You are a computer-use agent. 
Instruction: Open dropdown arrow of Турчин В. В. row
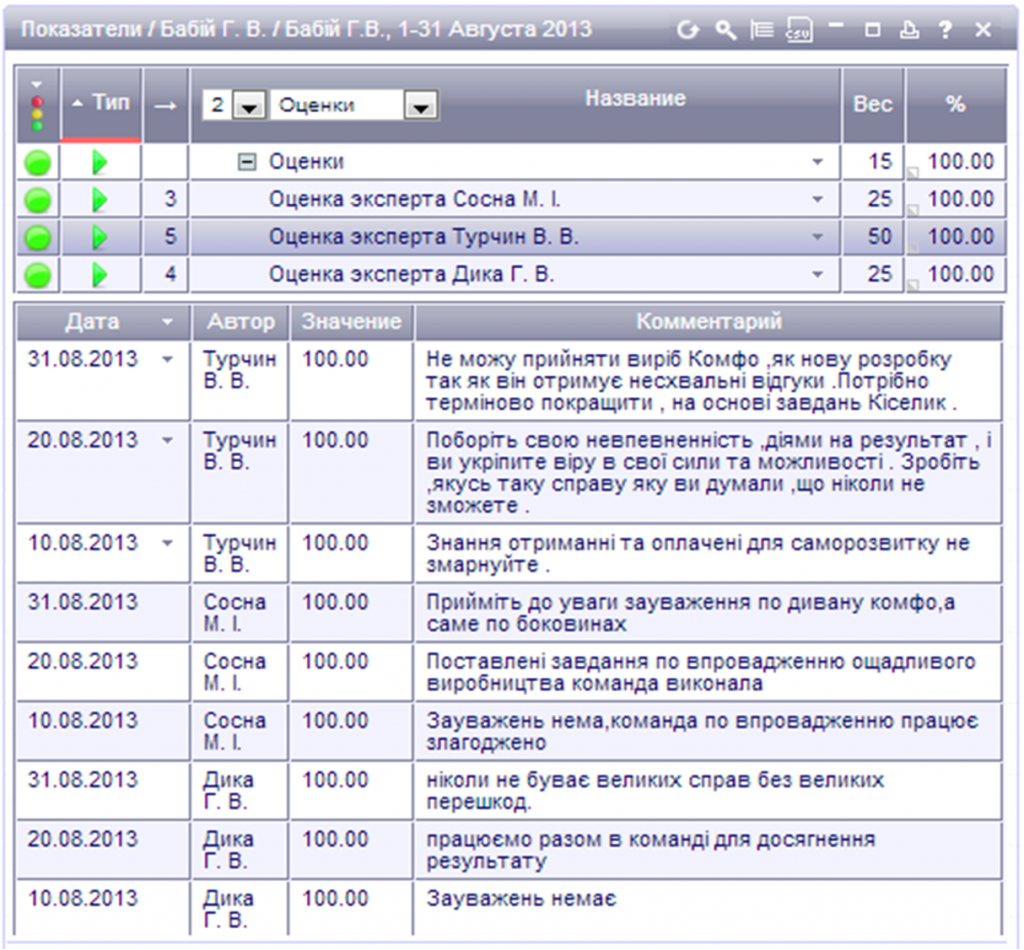tap(817, 238)
